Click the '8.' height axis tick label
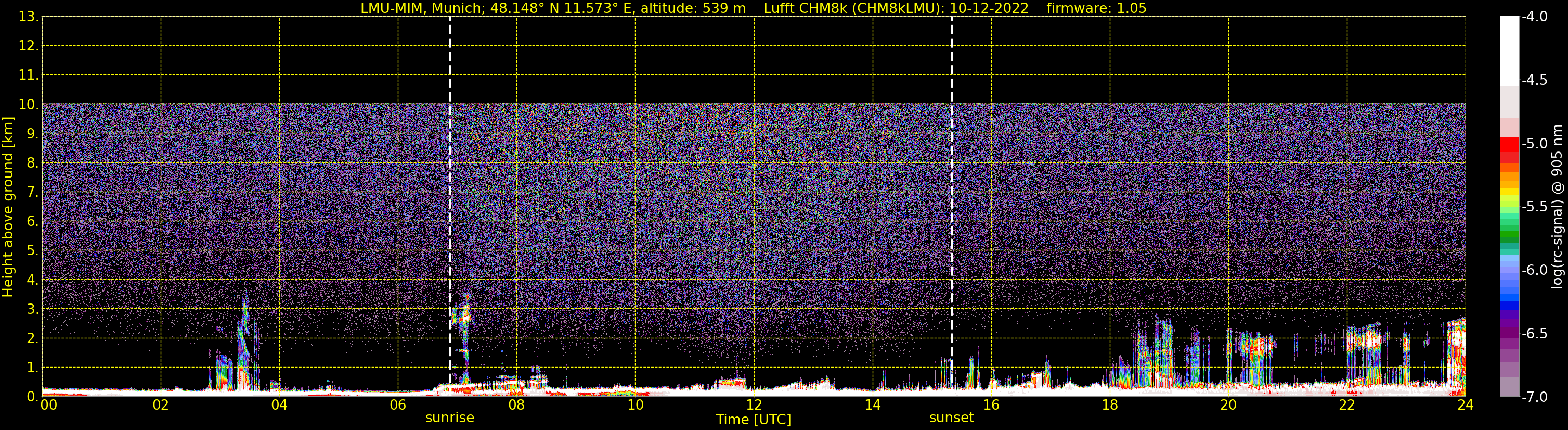Viewport: 1568px width, 430px height. 32,163
